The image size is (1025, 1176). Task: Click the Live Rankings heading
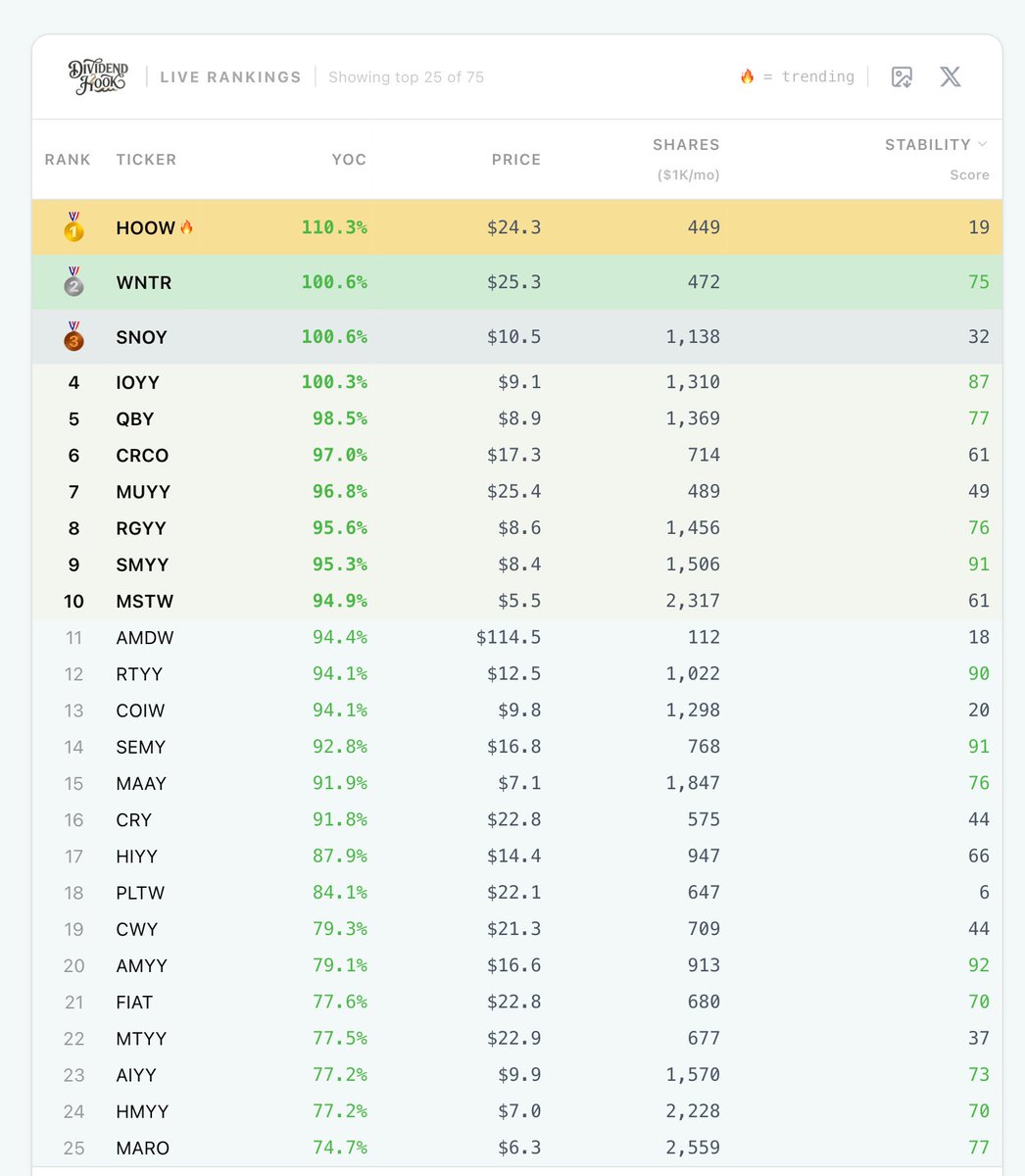230,77
